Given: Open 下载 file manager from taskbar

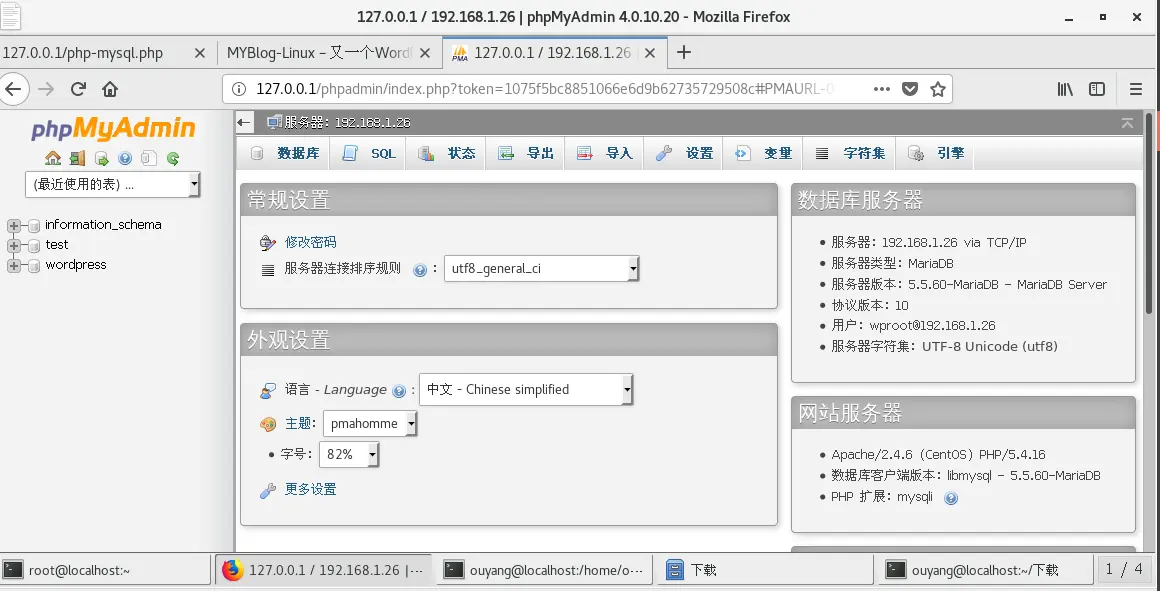Looking at the screenshot, I should [766, 570].
